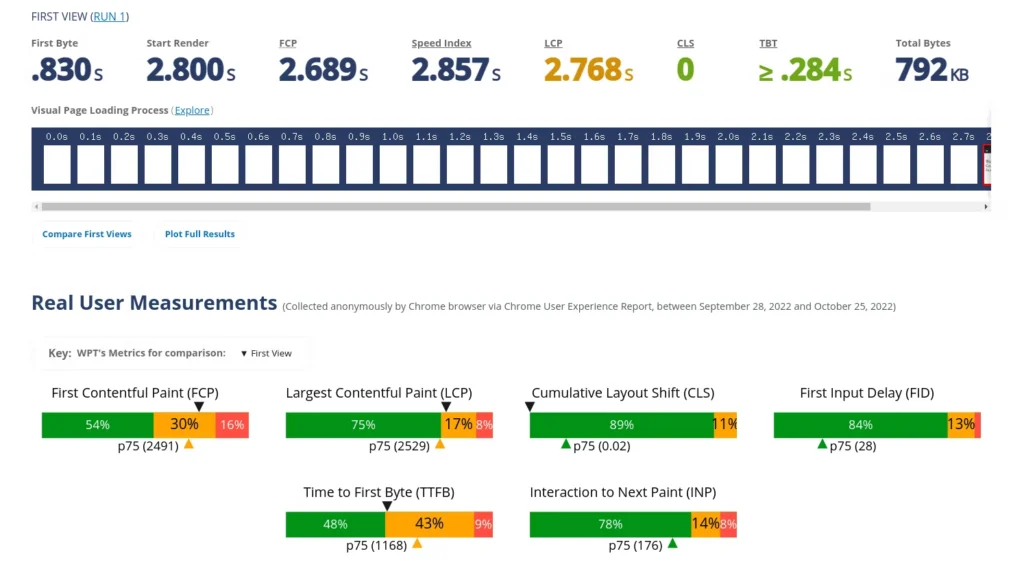Click the Explore link
The height and width of the screenshot is (582, 1024).
point(192,110)
